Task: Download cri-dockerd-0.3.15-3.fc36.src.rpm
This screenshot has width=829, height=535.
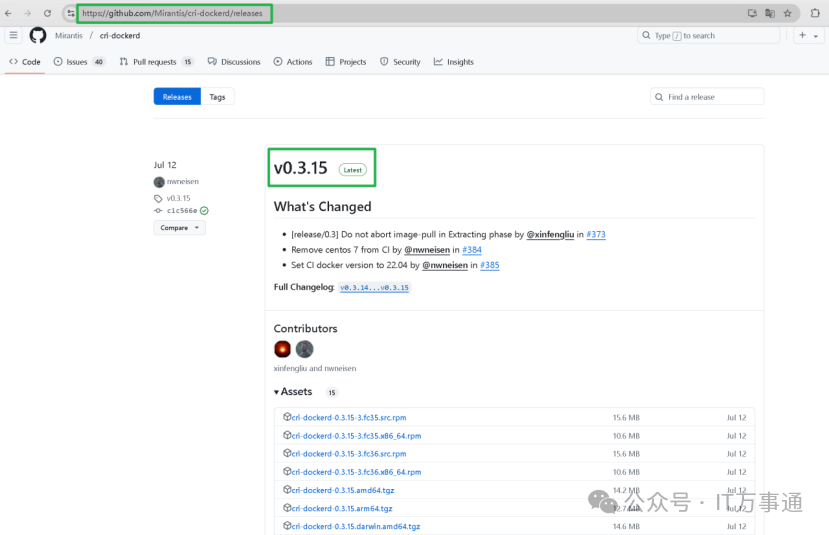Action: [349, 454]
